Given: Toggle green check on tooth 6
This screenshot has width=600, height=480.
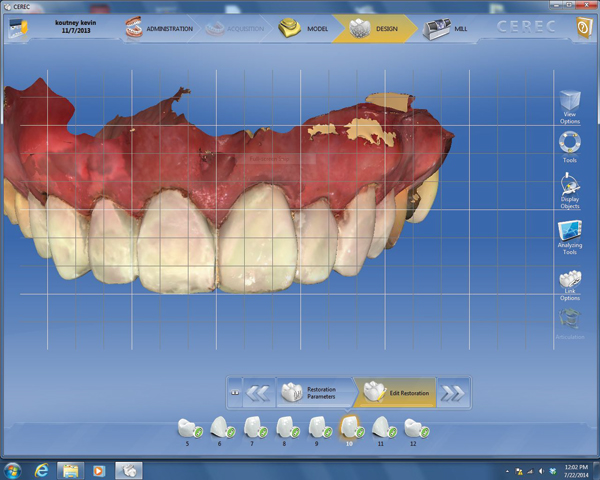Looking at the screenshot, I should (231, 432).
